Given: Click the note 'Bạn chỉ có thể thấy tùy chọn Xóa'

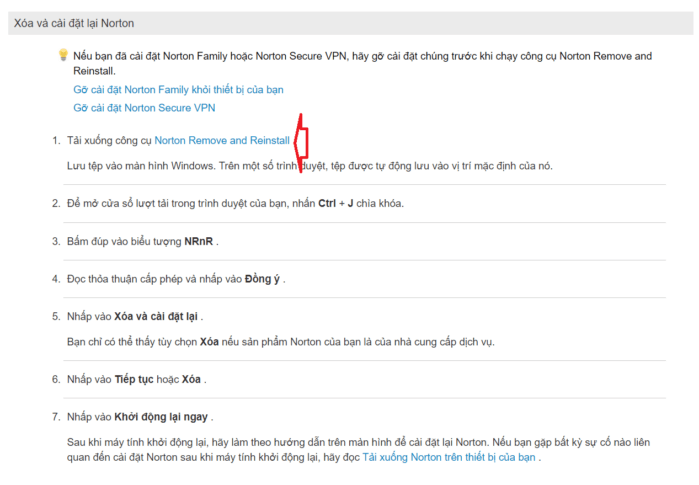Looking at the screenshot, I should 143,342.
